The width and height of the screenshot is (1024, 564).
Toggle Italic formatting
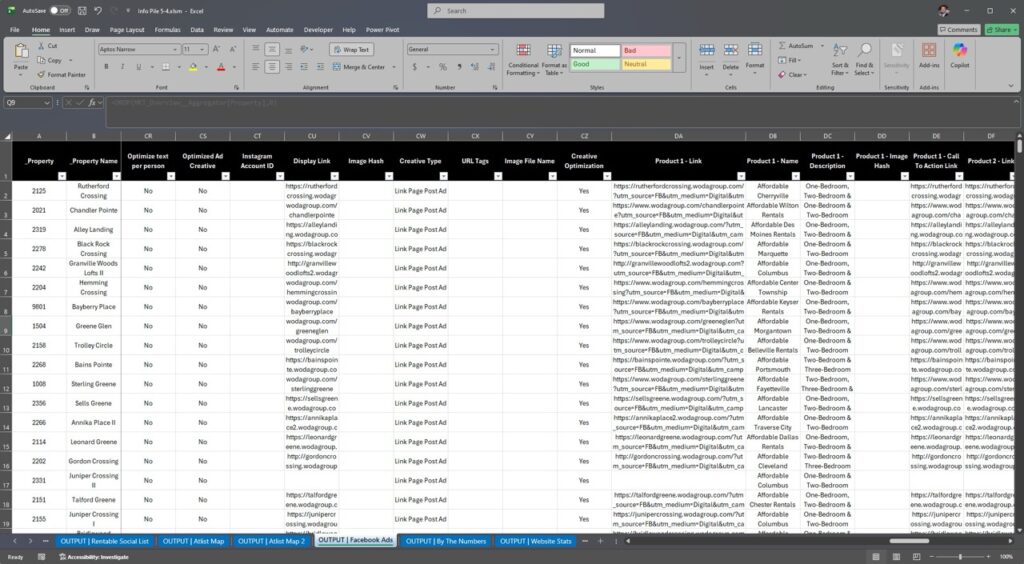116,67
